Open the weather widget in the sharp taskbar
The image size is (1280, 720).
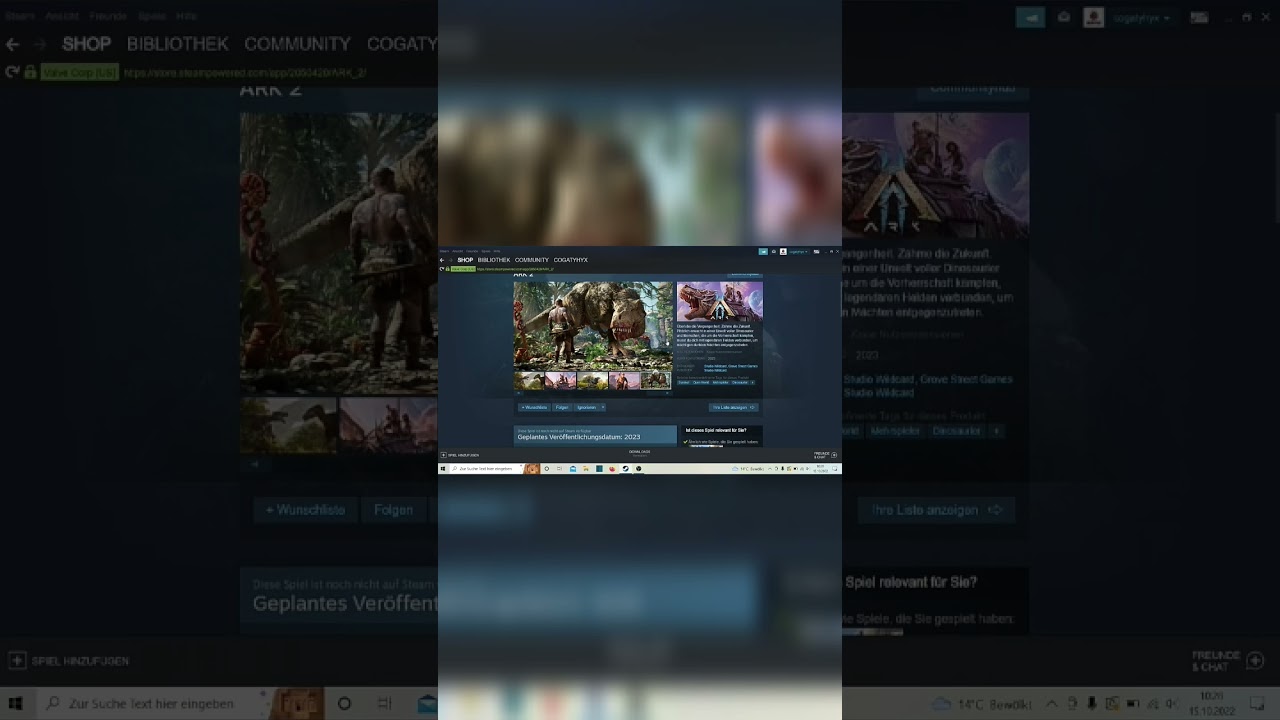click(x=749, y=469)
